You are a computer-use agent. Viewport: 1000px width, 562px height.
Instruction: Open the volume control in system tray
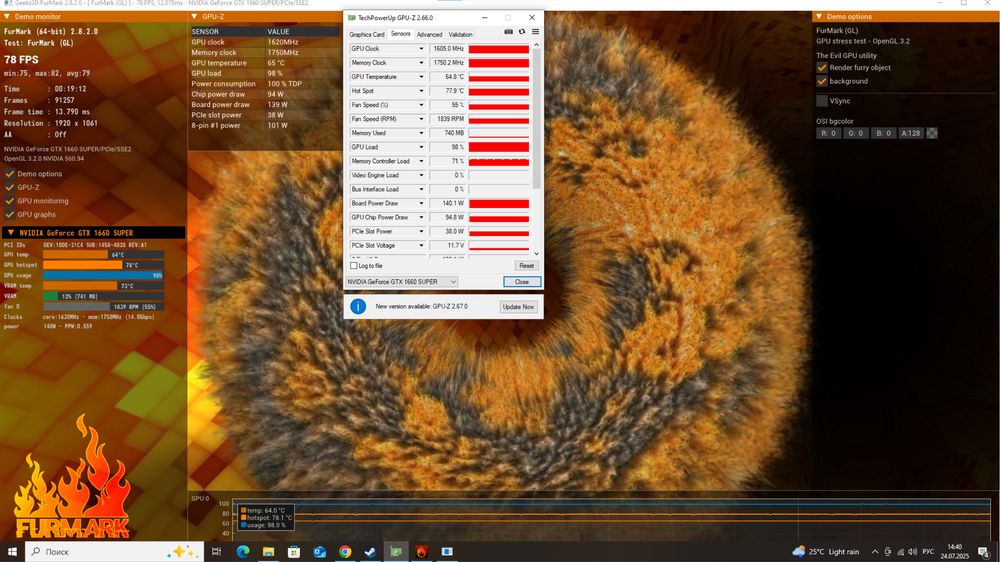coord(913,552)
